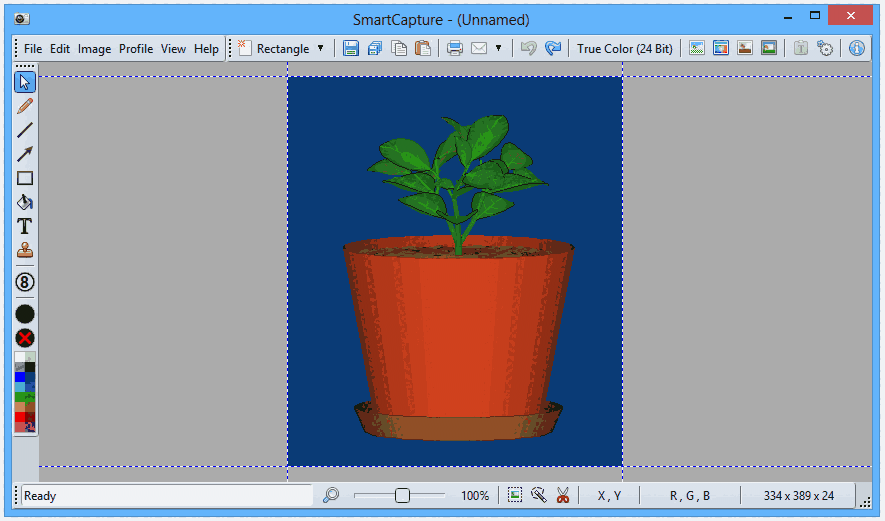This screenshot has width=885, height=521.
Task: Toggle the selection pointer tool
Action: pos(25,82)
